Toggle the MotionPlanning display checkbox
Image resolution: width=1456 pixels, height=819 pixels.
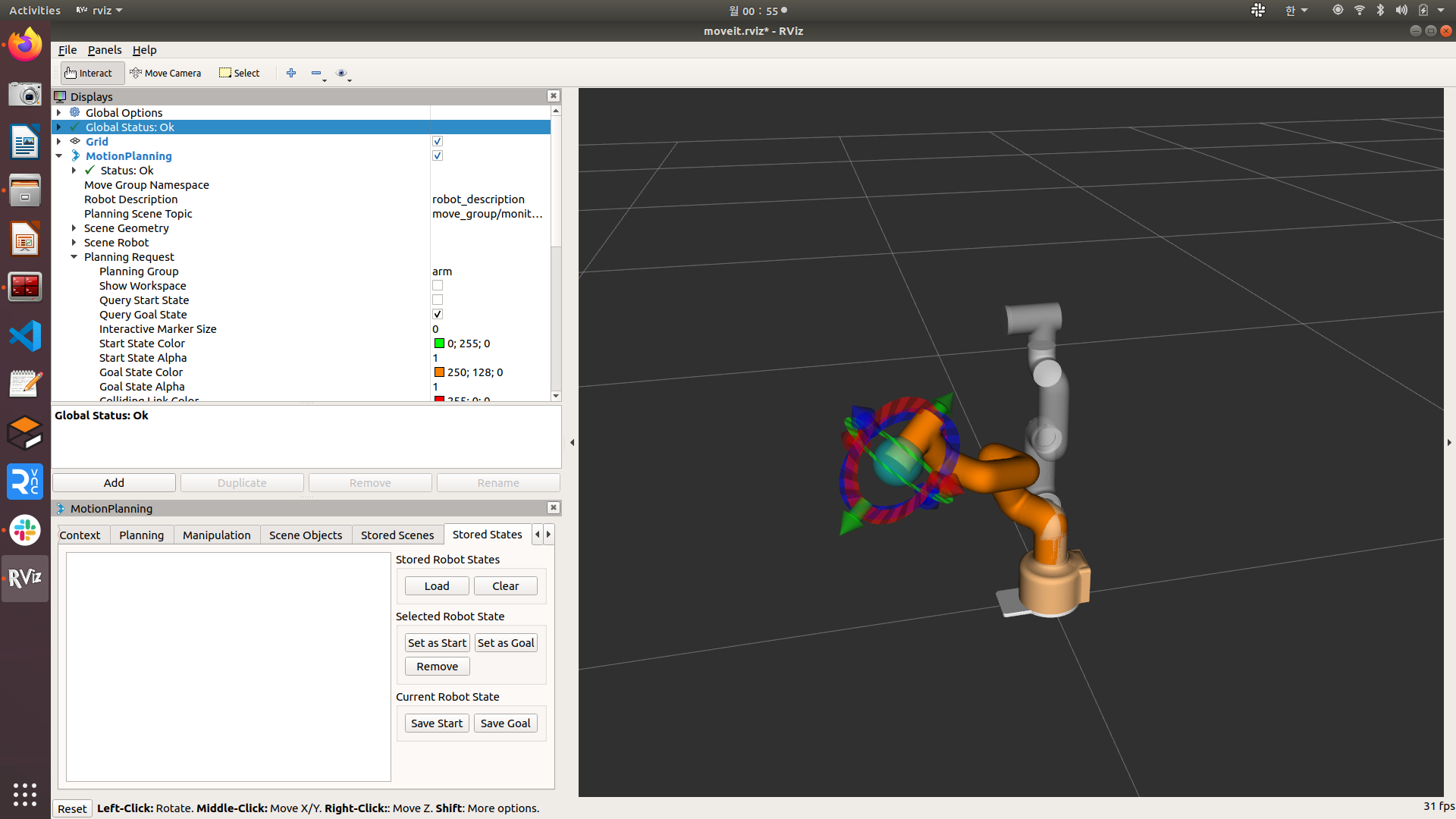click(x=438, y=155)
